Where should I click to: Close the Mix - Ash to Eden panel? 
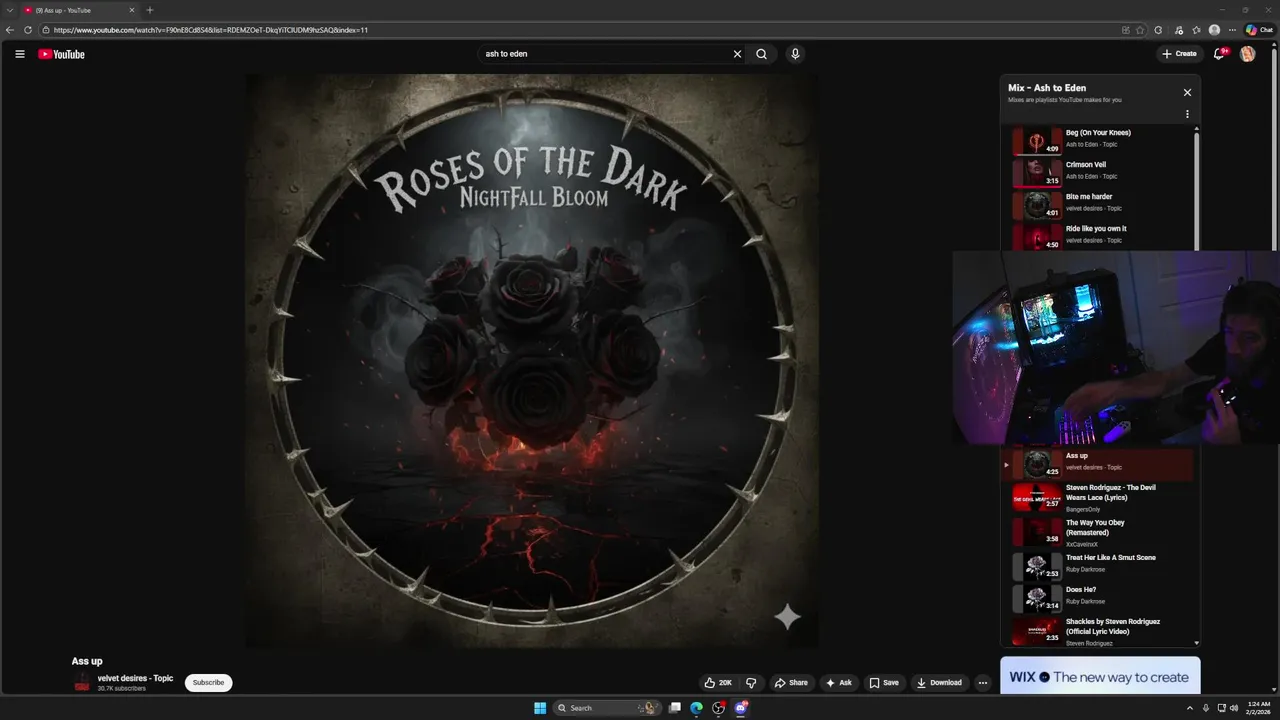[1187, 92]
